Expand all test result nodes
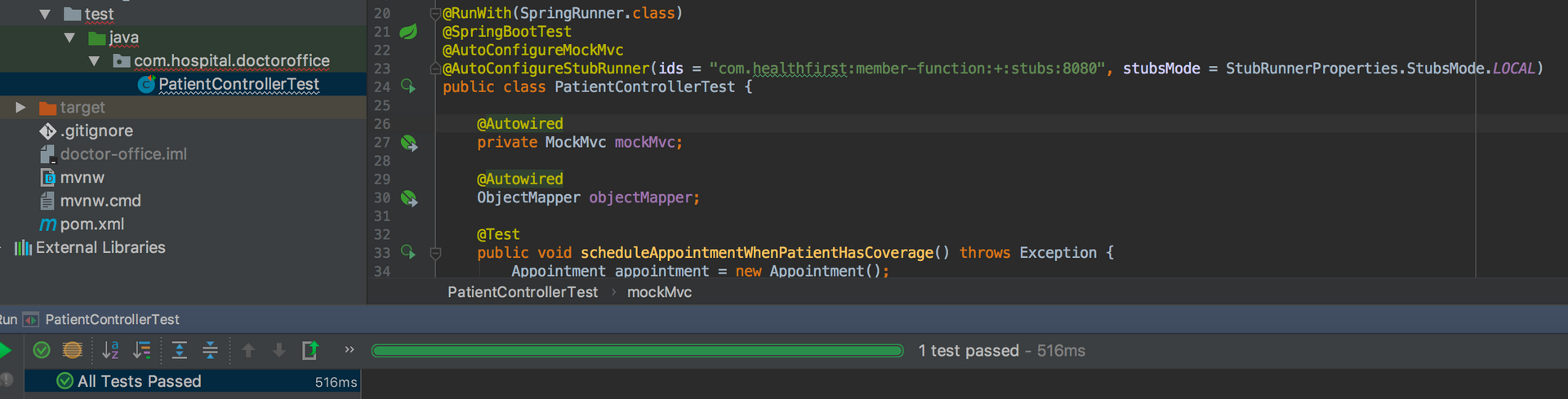 click(x=180, y=350)
